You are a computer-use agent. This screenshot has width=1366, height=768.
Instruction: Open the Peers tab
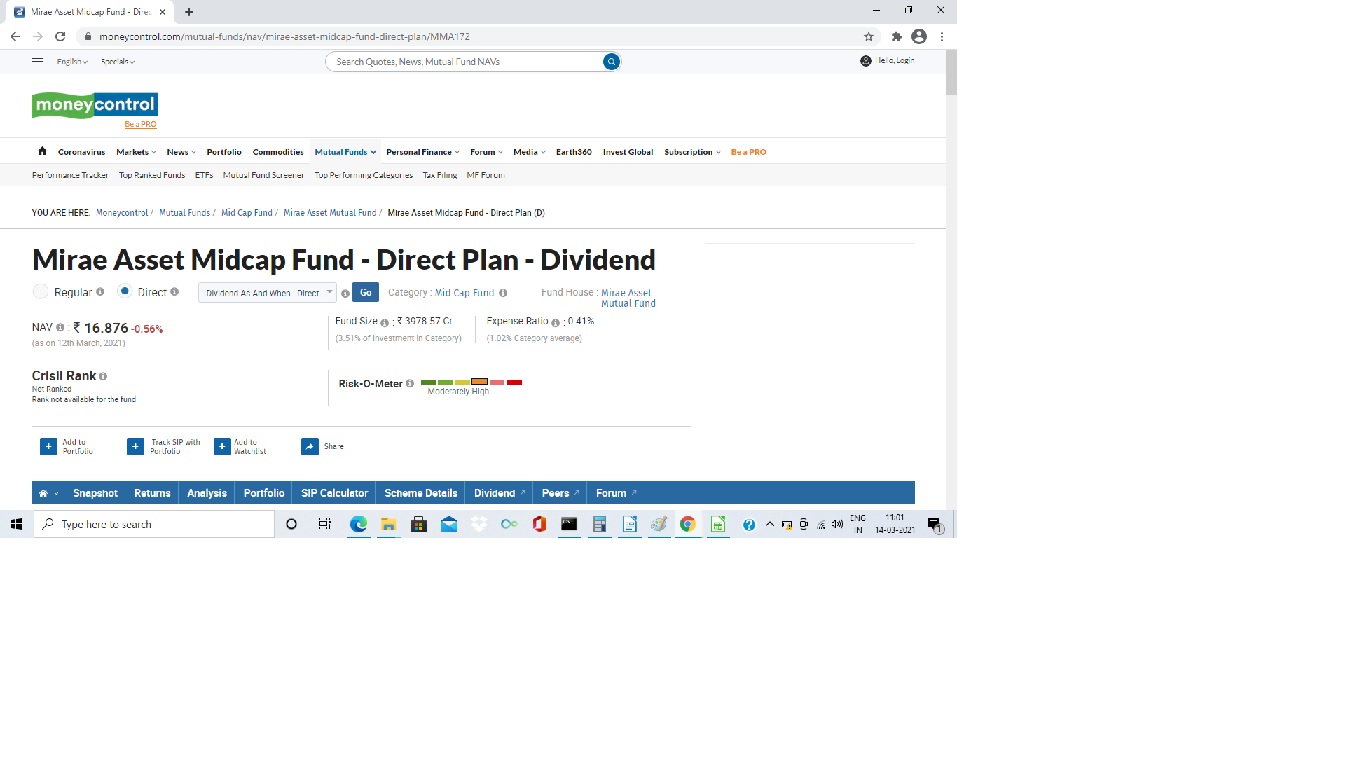coord(560,493)
